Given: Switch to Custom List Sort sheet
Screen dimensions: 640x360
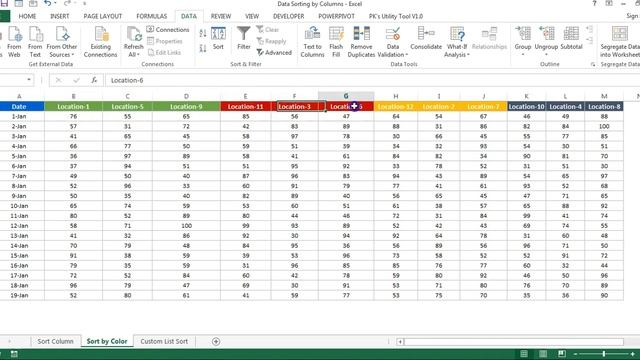Looking at the screenshot, I should (164, 341).
